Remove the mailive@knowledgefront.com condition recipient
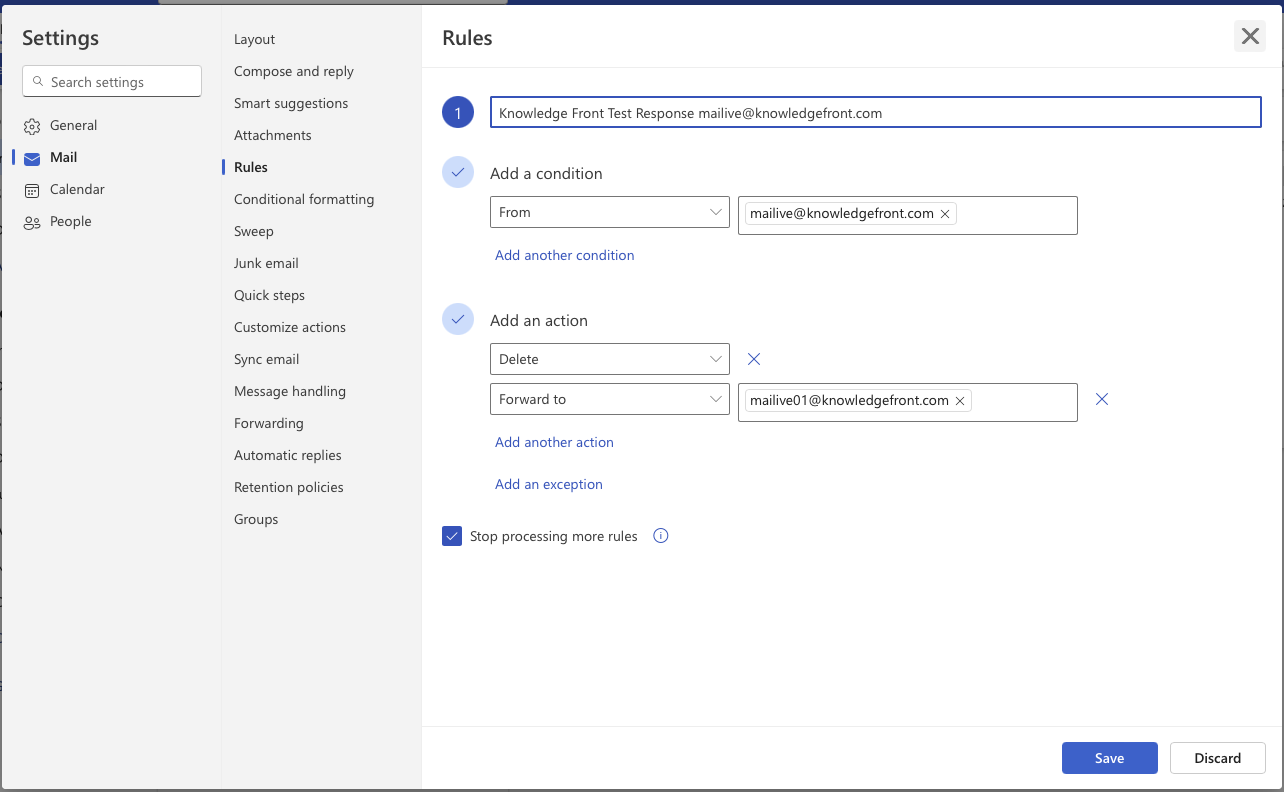The width and height of the screenshot is (1284, 792). click(945, 214)
